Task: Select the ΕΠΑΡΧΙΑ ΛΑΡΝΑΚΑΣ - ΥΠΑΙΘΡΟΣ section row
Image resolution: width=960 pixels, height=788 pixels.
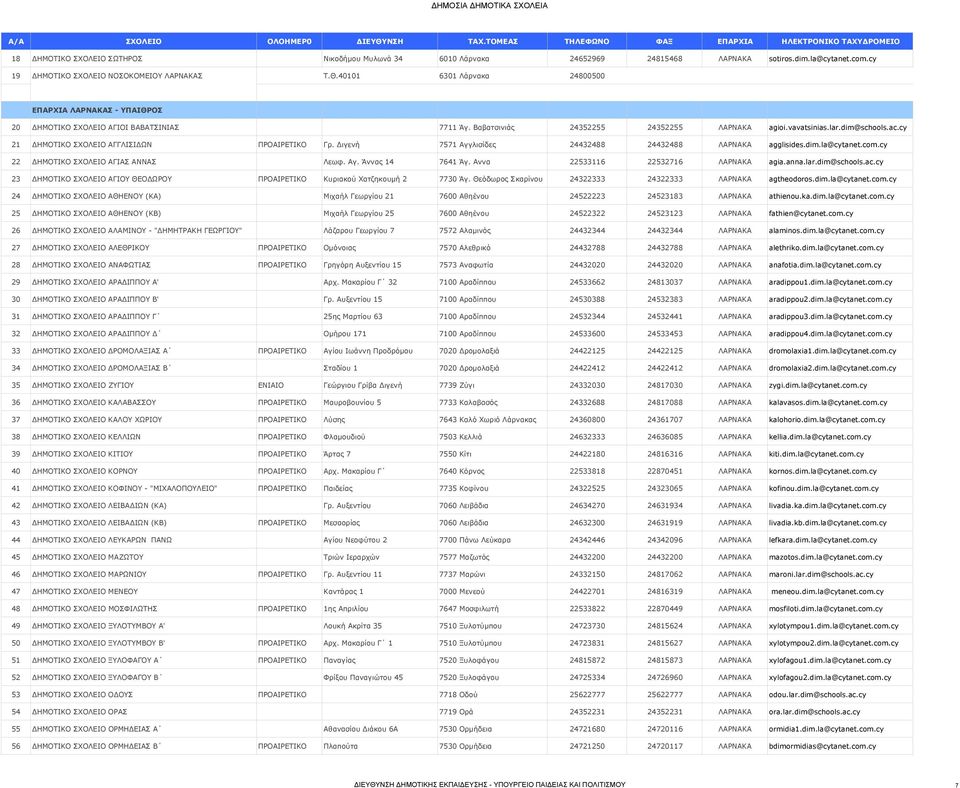Action: click(x=457, y=110)
